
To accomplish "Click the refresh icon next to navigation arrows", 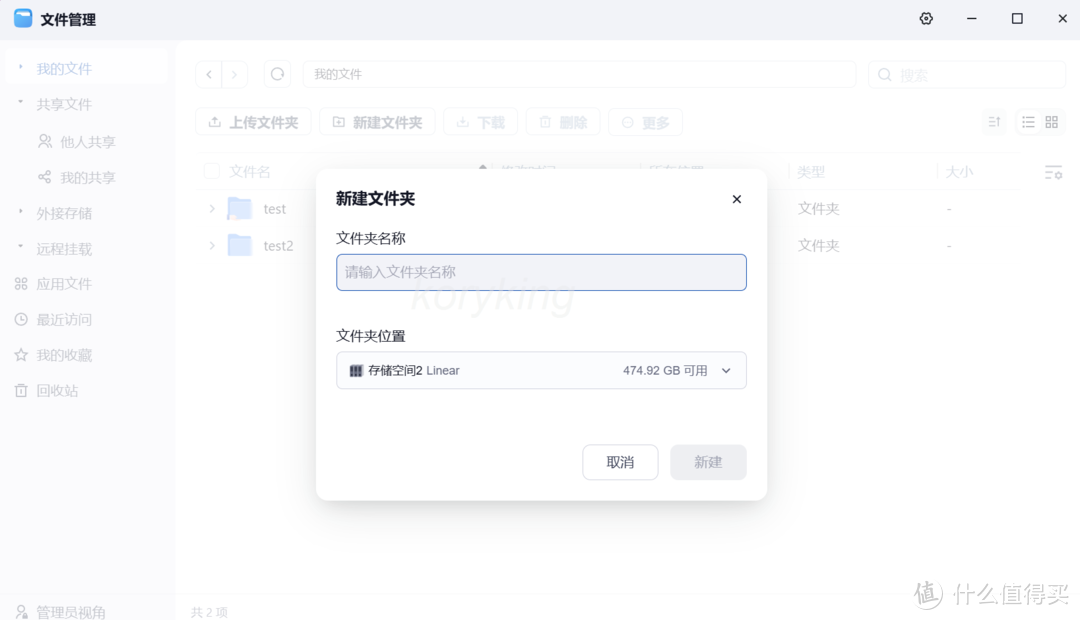I will click(277, 74).
